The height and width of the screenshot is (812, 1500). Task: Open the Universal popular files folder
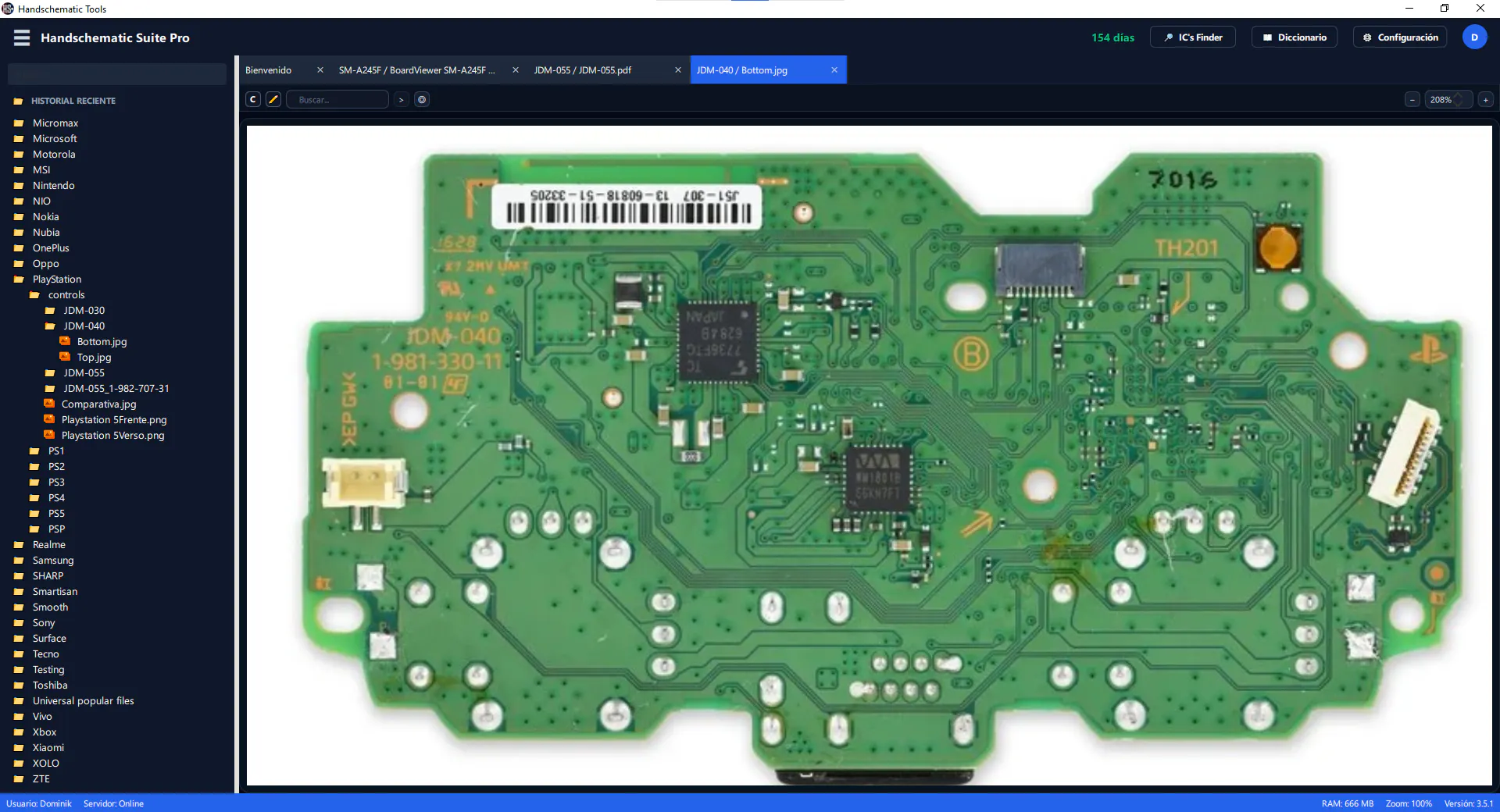coord(83,701)
